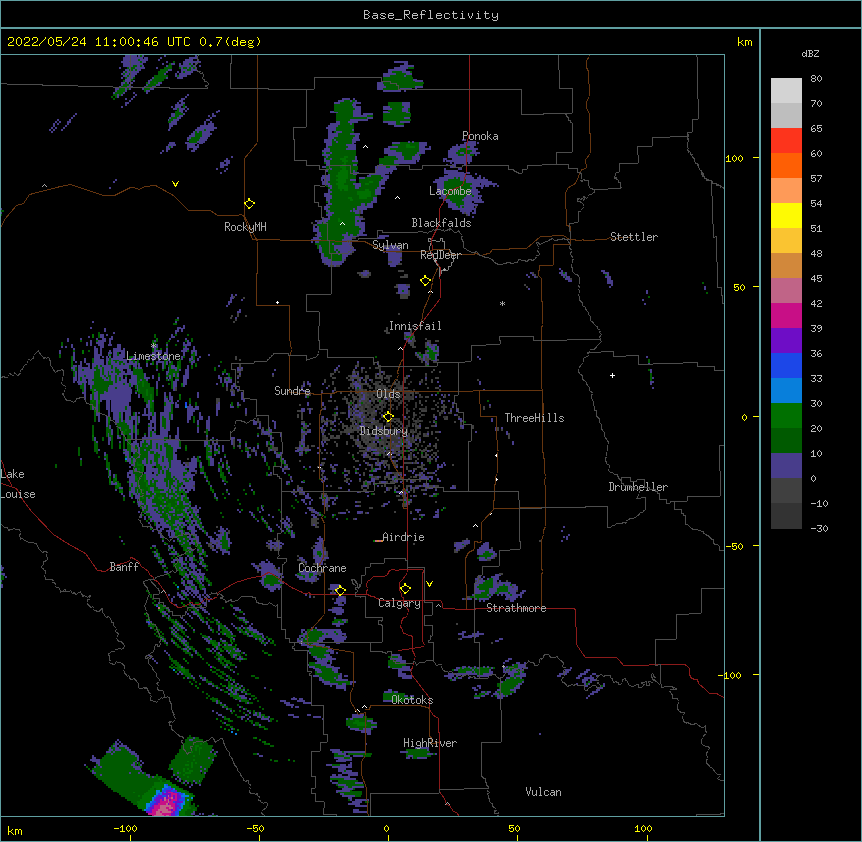Click the Sundre label
862x842 pixels.
click(x=292, y=391)
